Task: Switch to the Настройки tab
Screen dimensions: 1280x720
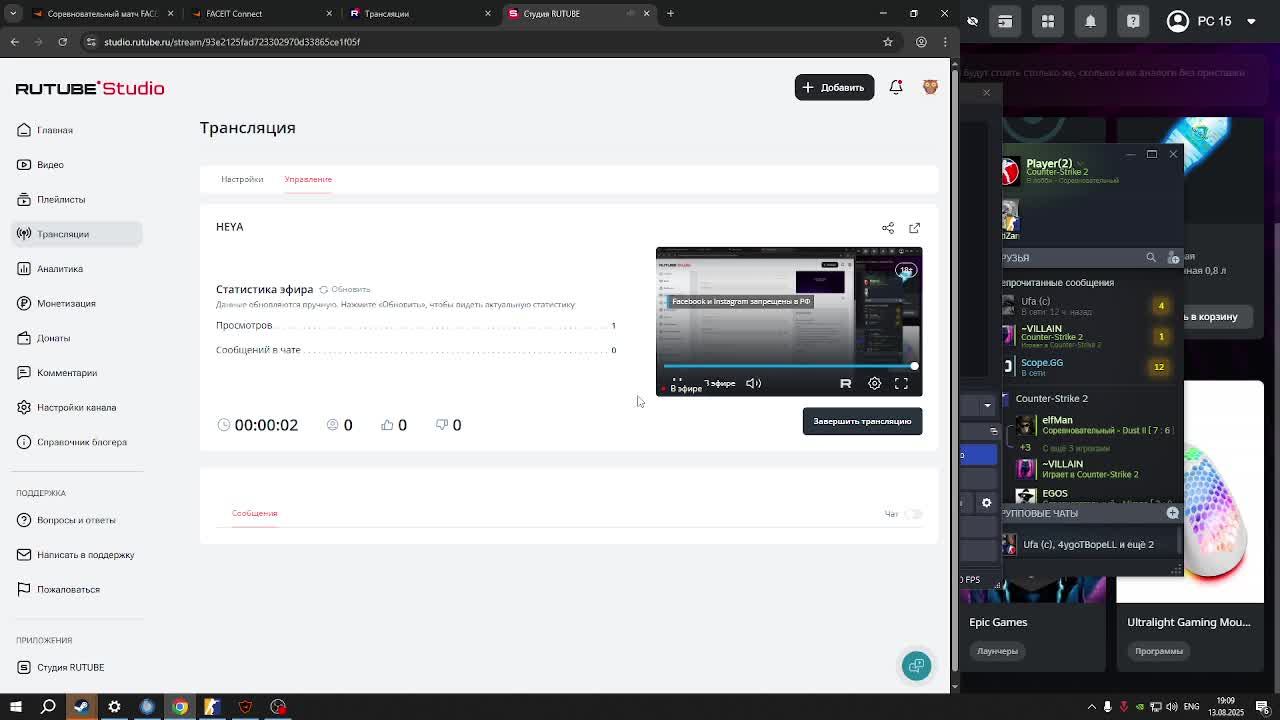Action: 242,179
